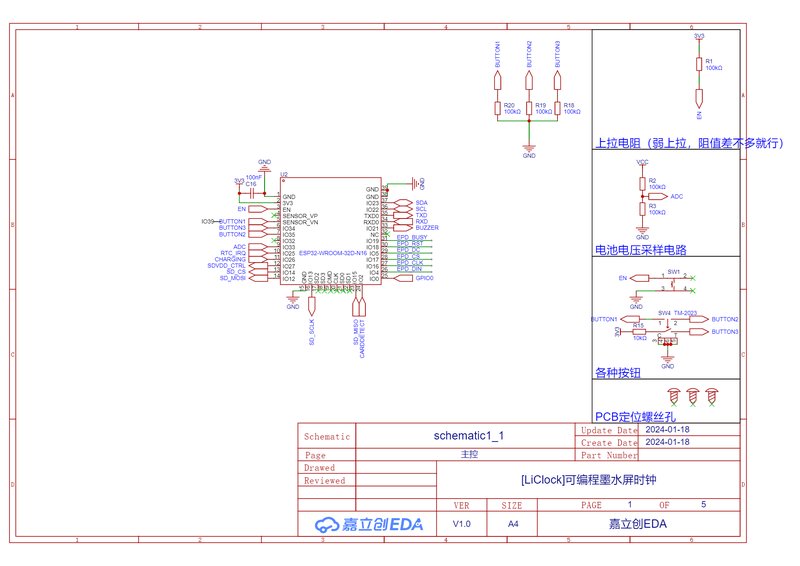Click the SDA net port
The width and height of the screenshot is (800, 566).
(403, 203)
